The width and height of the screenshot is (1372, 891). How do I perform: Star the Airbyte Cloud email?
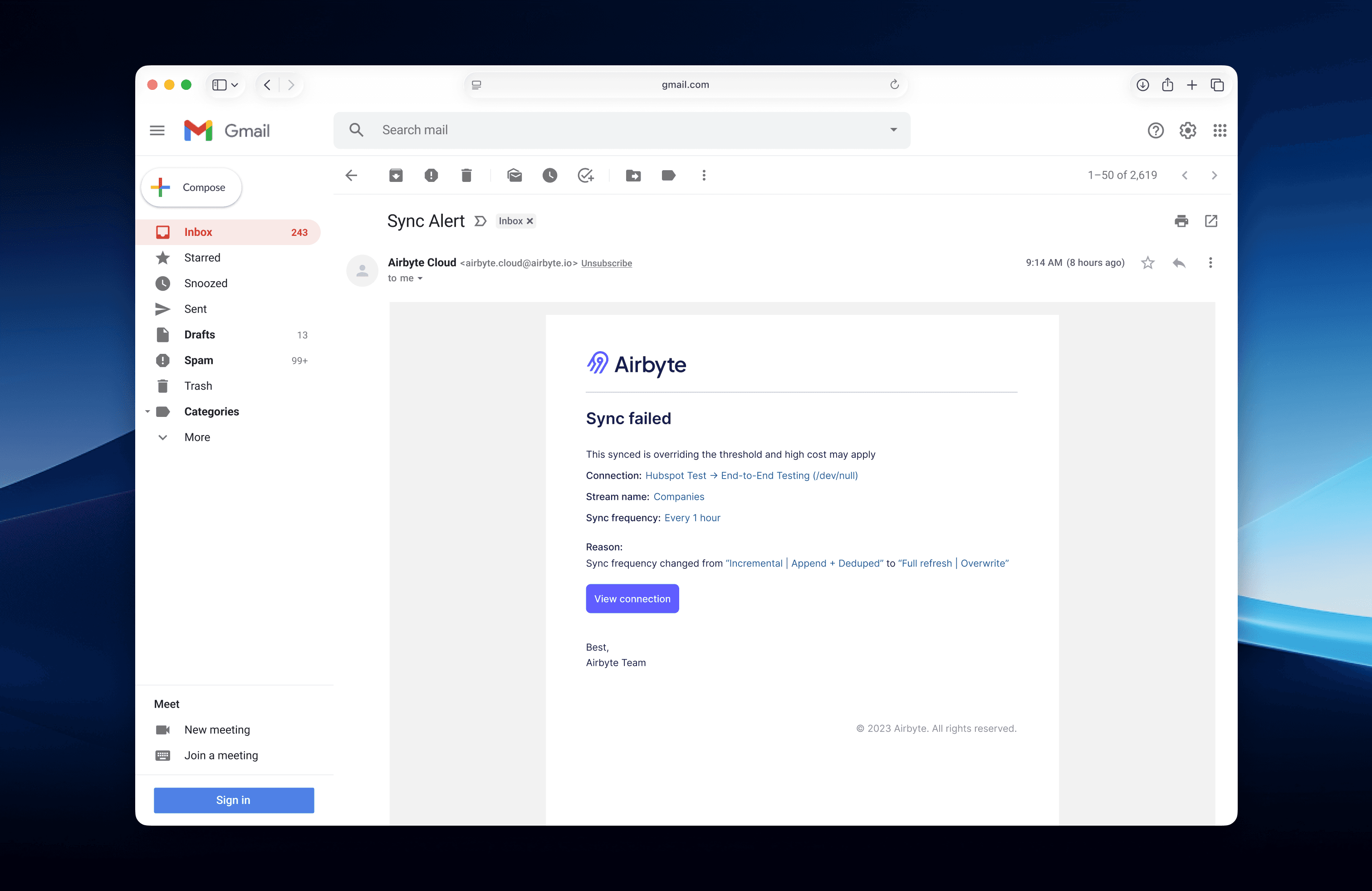(1147, 263)
